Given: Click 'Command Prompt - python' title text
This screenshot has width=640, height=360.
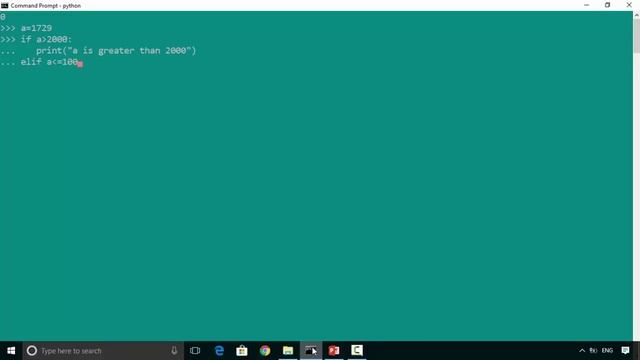Looking at the screenshot, I should coord(46,6).
